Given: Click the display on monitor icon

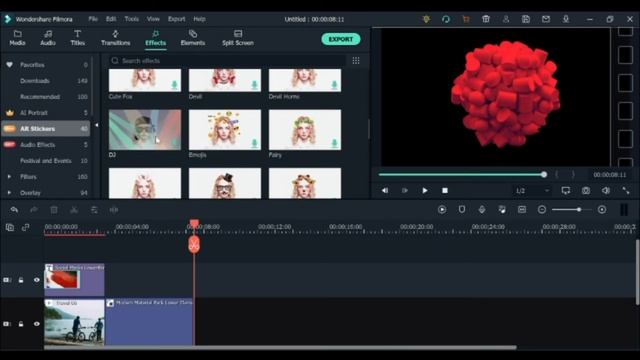Looking at the screenshot, I should coord(566,191).
